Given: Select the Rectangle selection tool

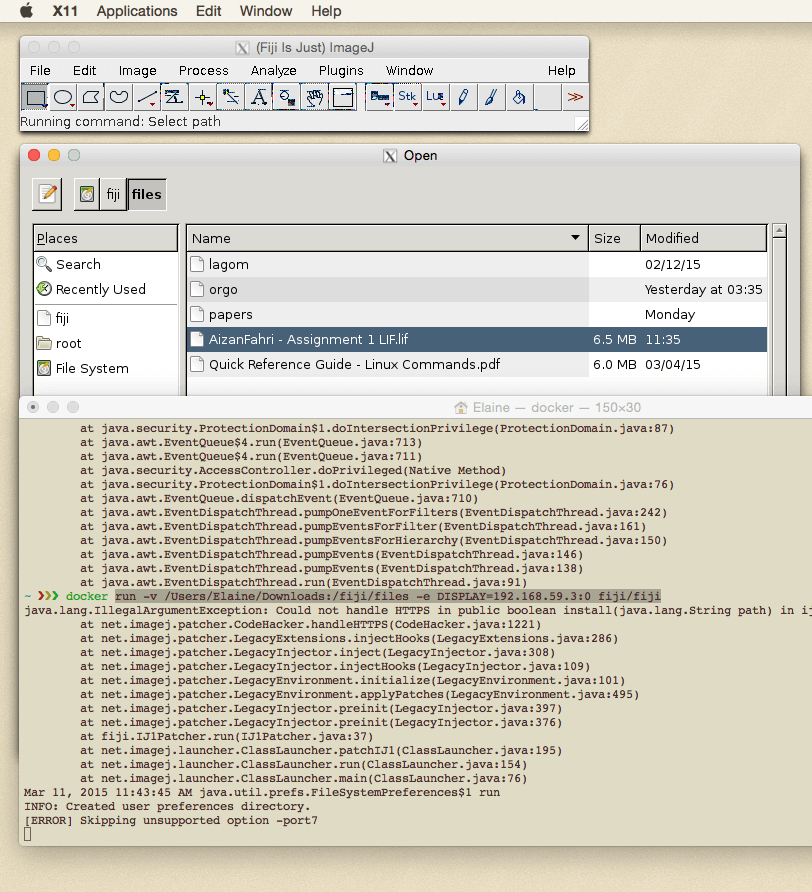Looking at the screenshot, I should (x=35, y=97).
